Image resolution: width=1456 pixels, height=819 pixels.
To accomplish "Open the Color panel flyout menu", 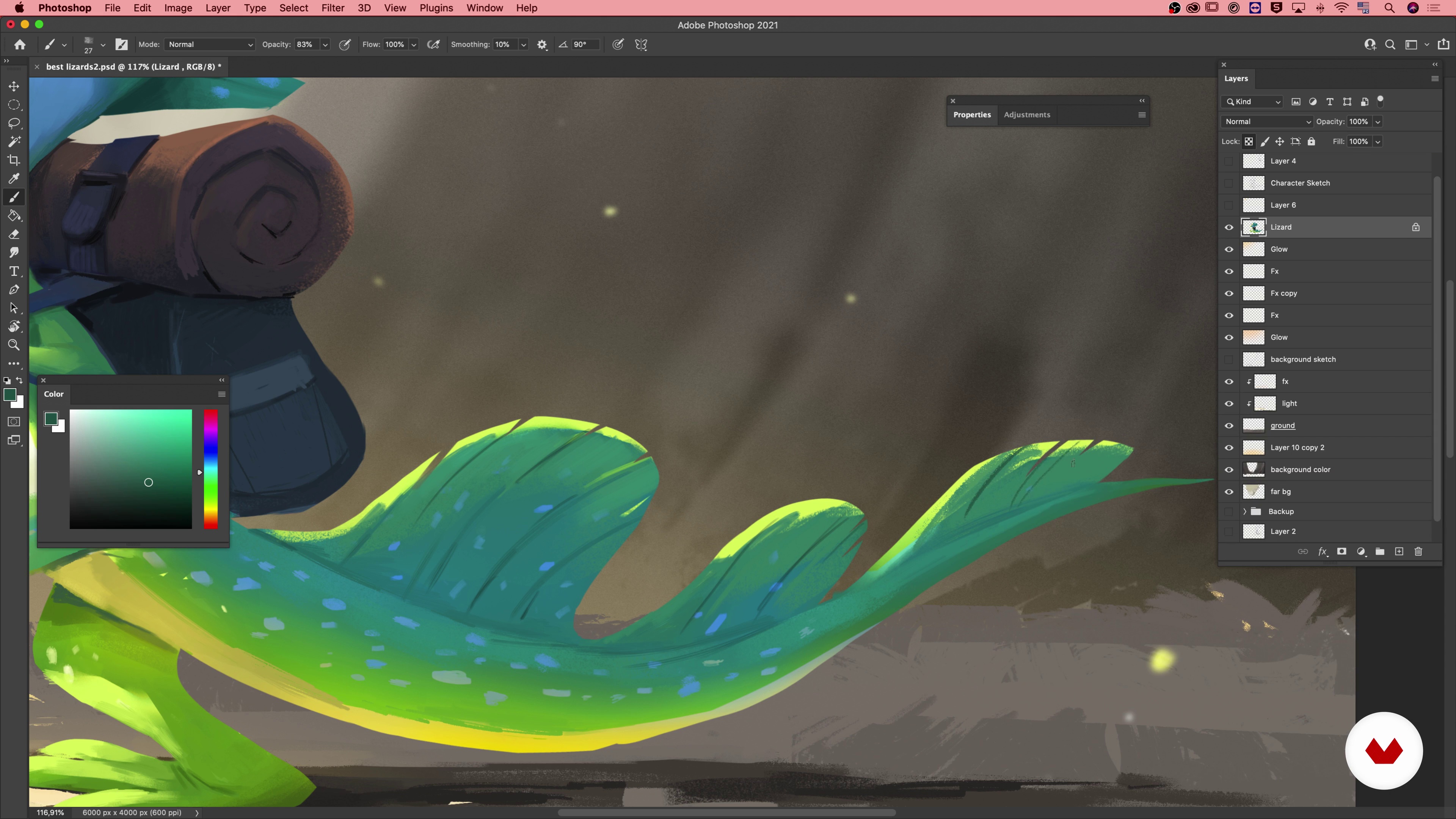I will pyautogui.click(x=221, y=394).
